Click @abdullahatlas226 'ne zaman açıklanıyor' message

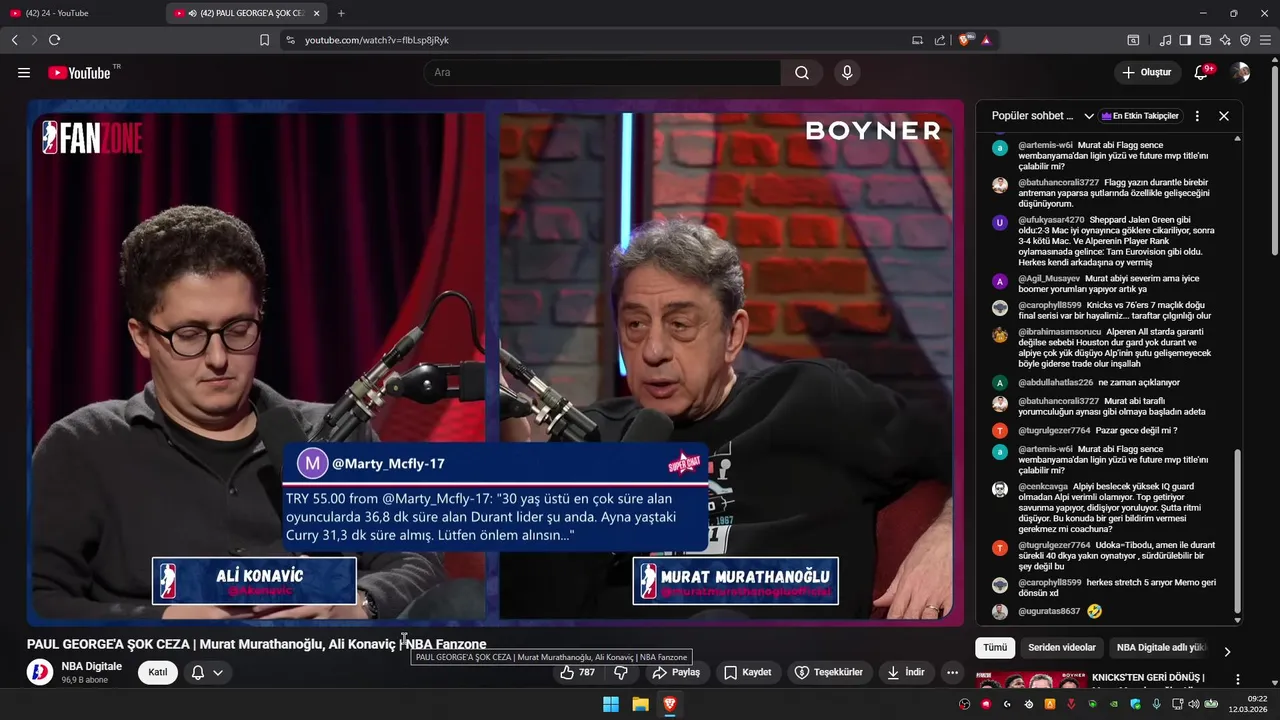tap(1138, 382)
